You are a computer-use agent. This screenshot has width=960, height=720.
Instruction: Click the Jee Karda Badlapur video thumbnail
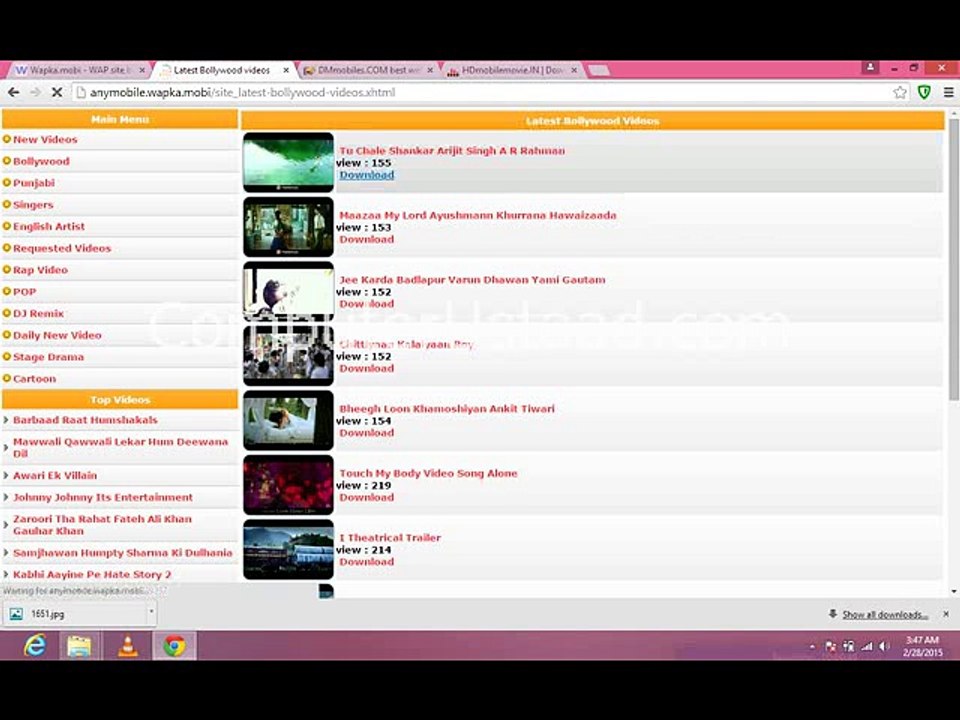288,291
